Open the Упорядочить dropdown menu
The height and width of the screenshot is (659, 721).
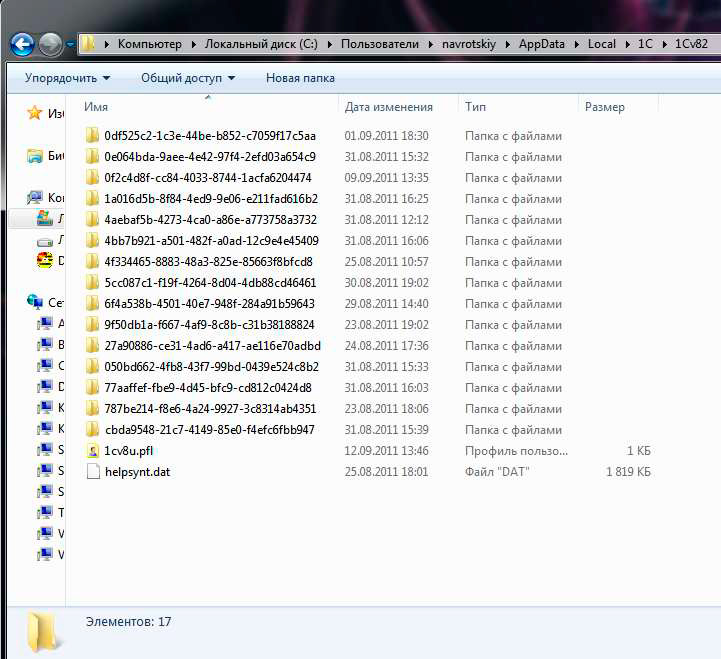[x=67, y=78]
